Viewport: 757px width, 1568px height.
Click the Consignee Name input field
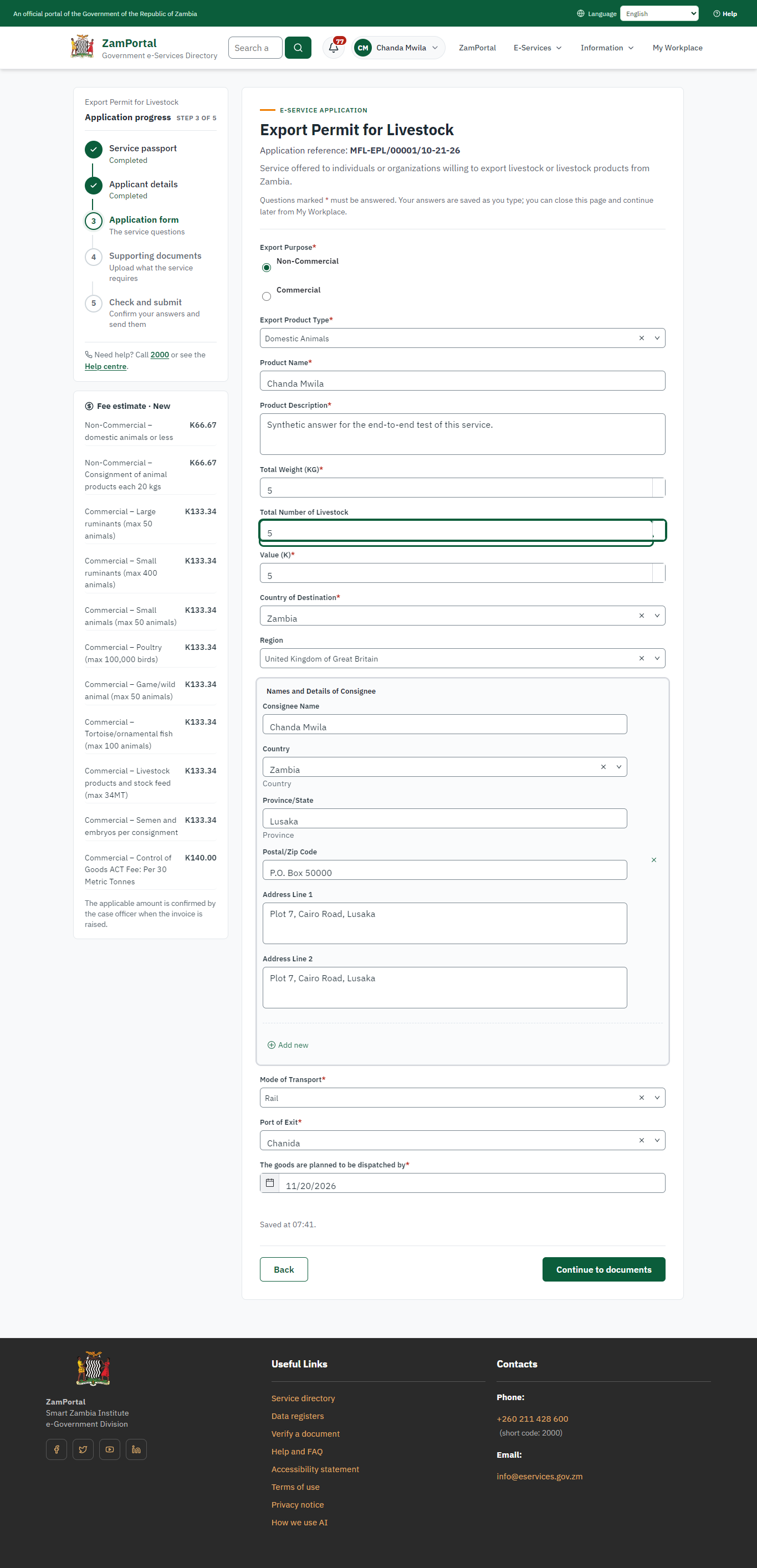coord(444,724)
